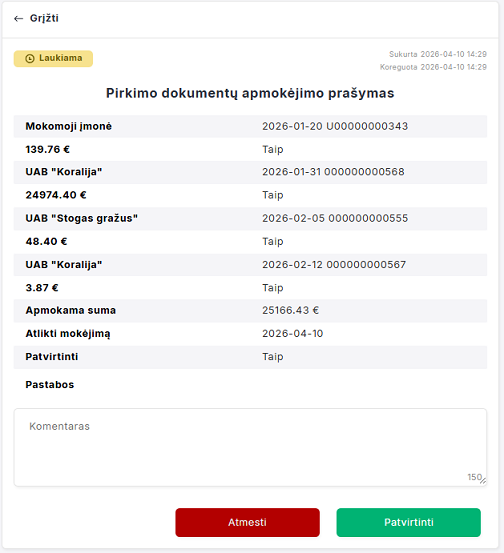Select the total 25166.43 €

pyautogui.click(x=290, y=310)
